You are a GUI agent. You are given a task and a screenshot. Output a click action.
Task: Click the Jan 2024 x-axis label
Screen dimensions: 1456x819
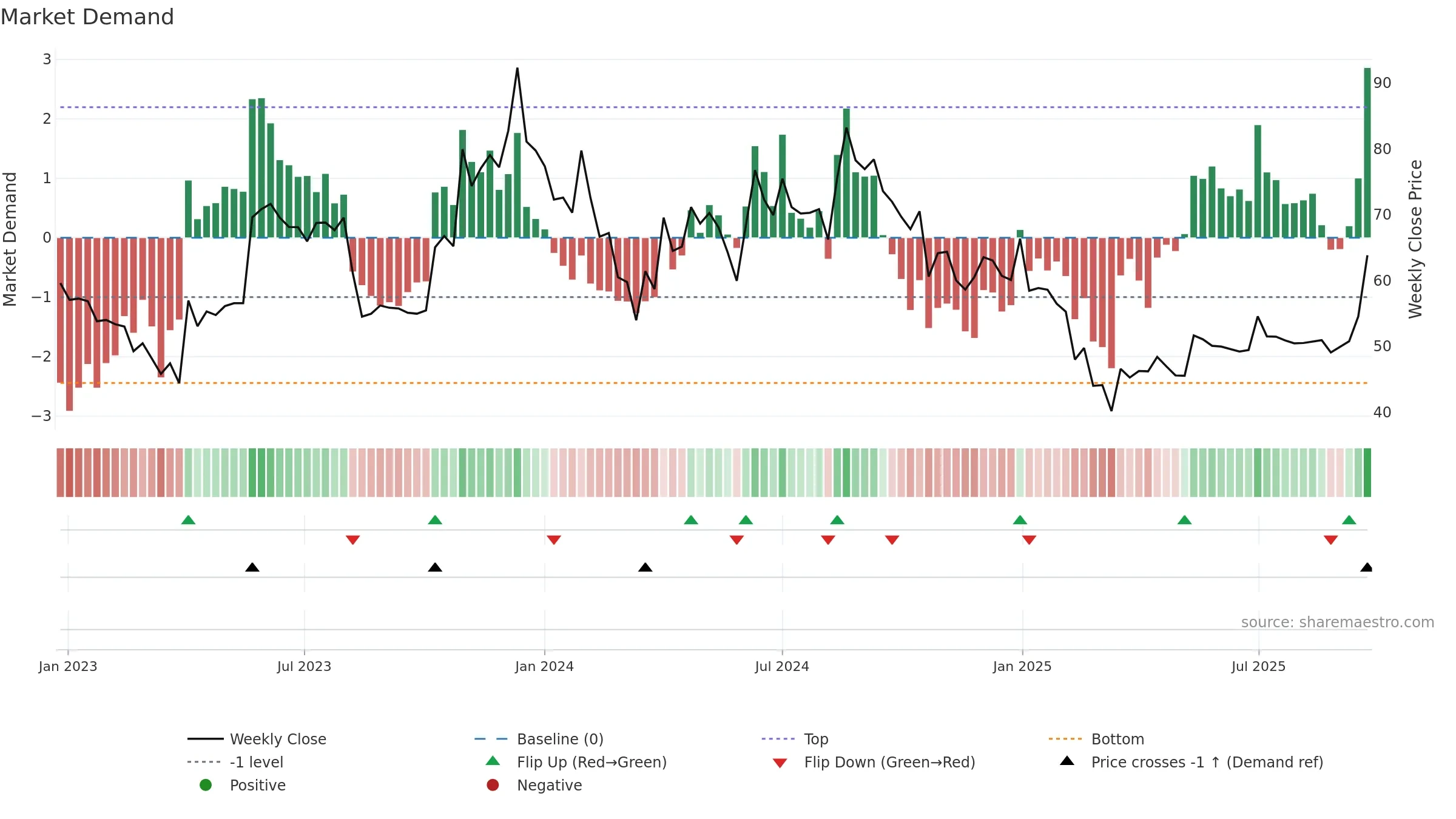[x=545, y=666]
